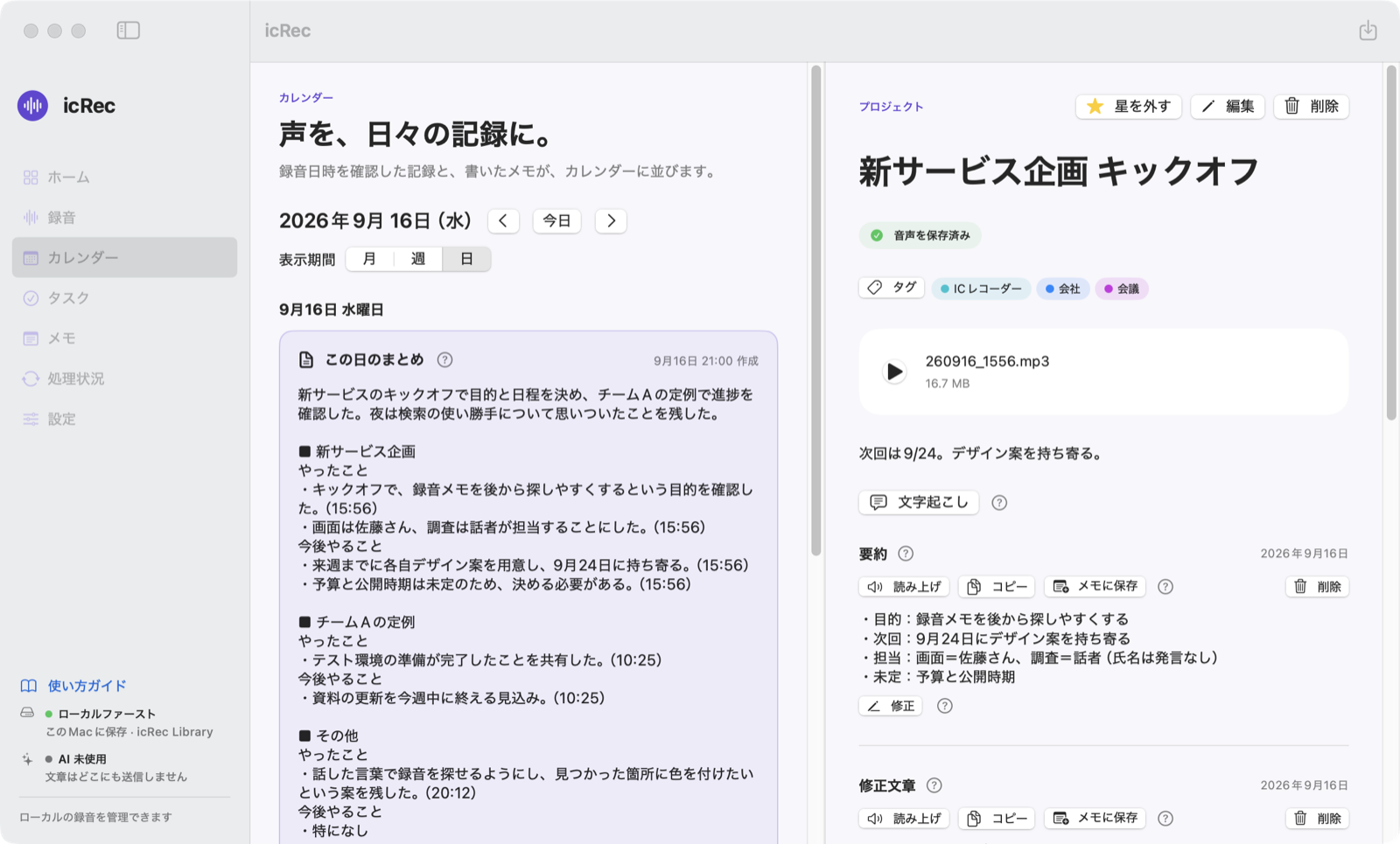
Task: Switch display period to 月
Action: coord(370,259)
